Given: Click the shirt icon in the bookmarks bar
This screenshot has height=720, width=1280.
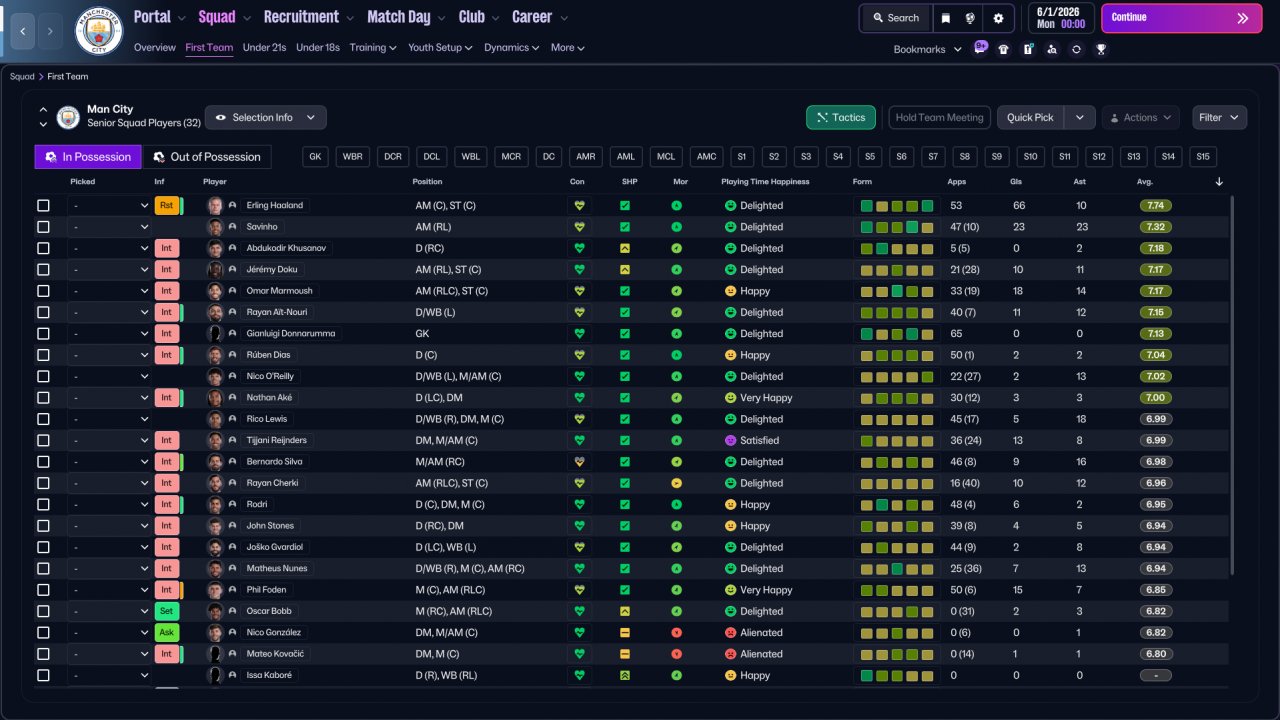Looking at the screenshot, I should [x=1004, y=49].
